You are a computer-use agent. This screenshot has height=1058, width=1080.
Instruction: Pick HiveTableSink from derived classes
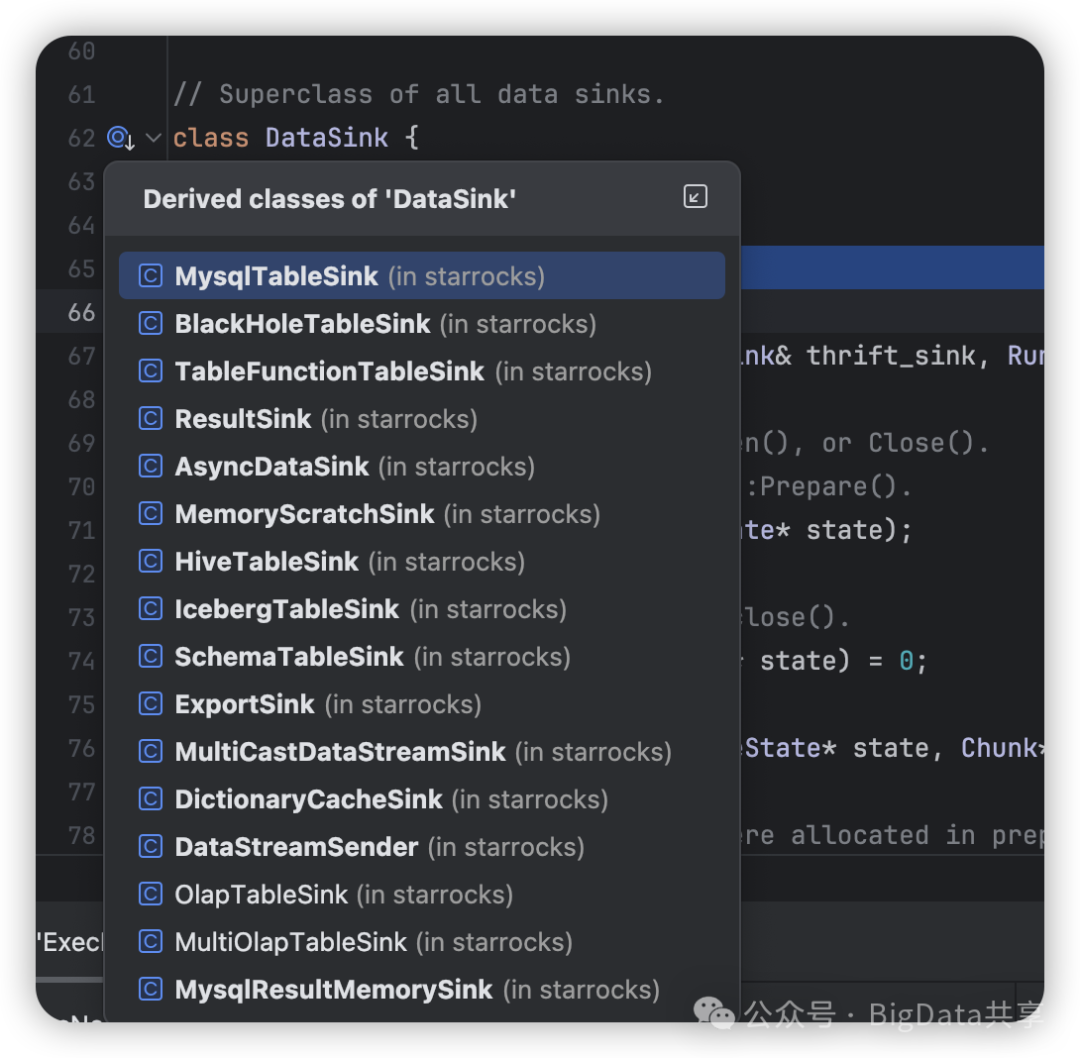(x=422, y=561)
